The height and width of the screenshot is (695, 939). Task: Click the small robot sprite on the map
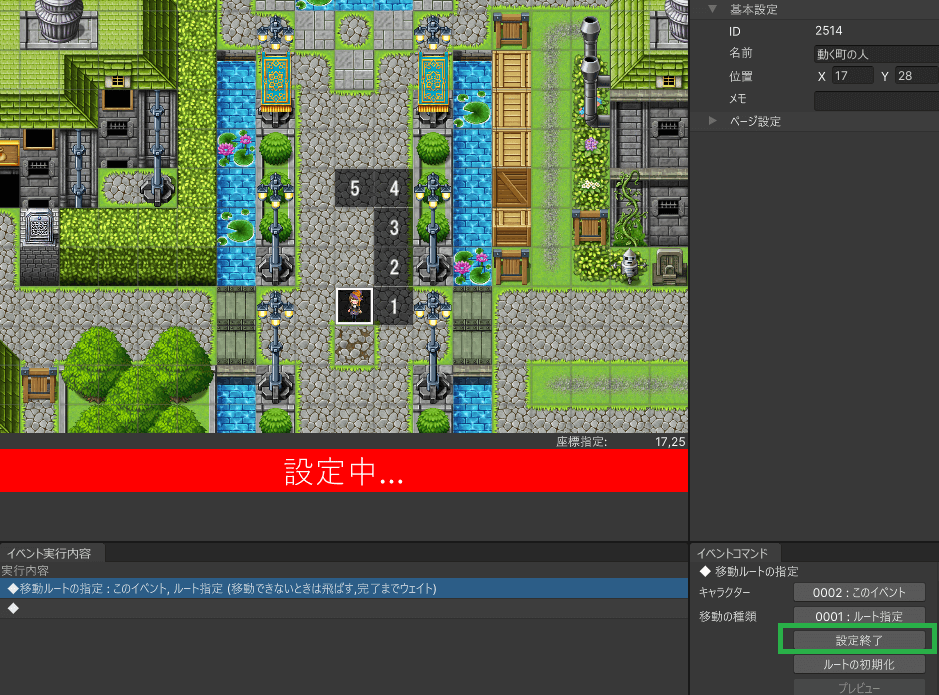629,266
